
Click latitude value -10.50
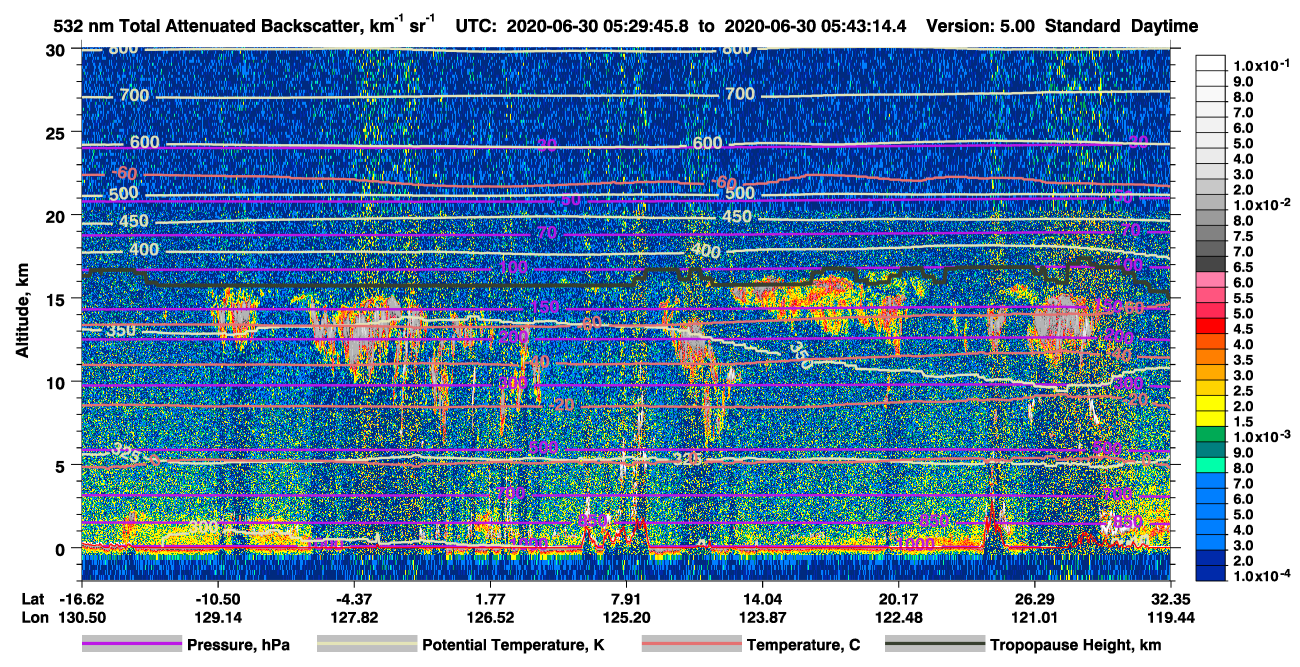pos(217,598)
